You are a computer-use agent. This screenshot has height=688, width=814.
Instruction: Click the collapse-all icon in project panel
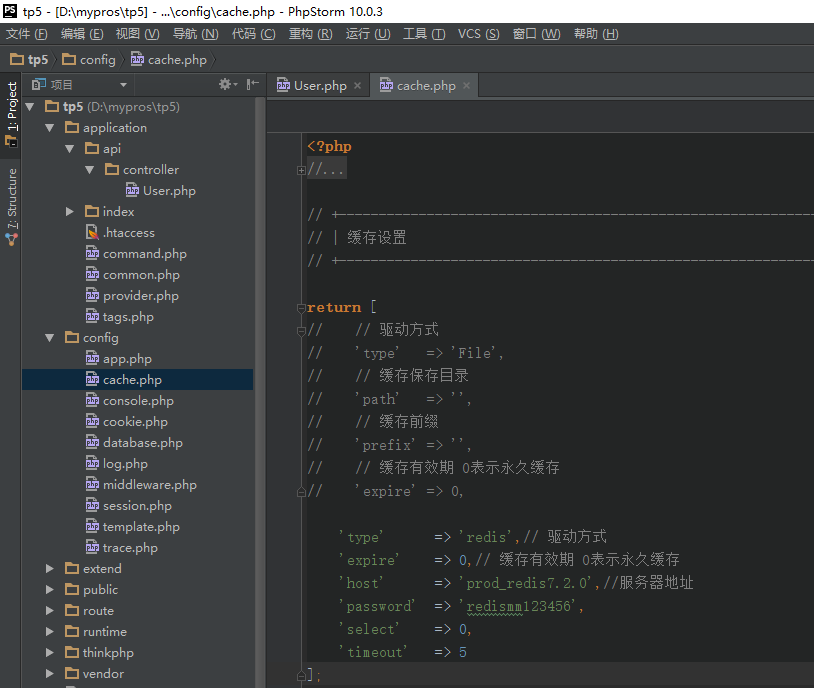coord(252,84)
